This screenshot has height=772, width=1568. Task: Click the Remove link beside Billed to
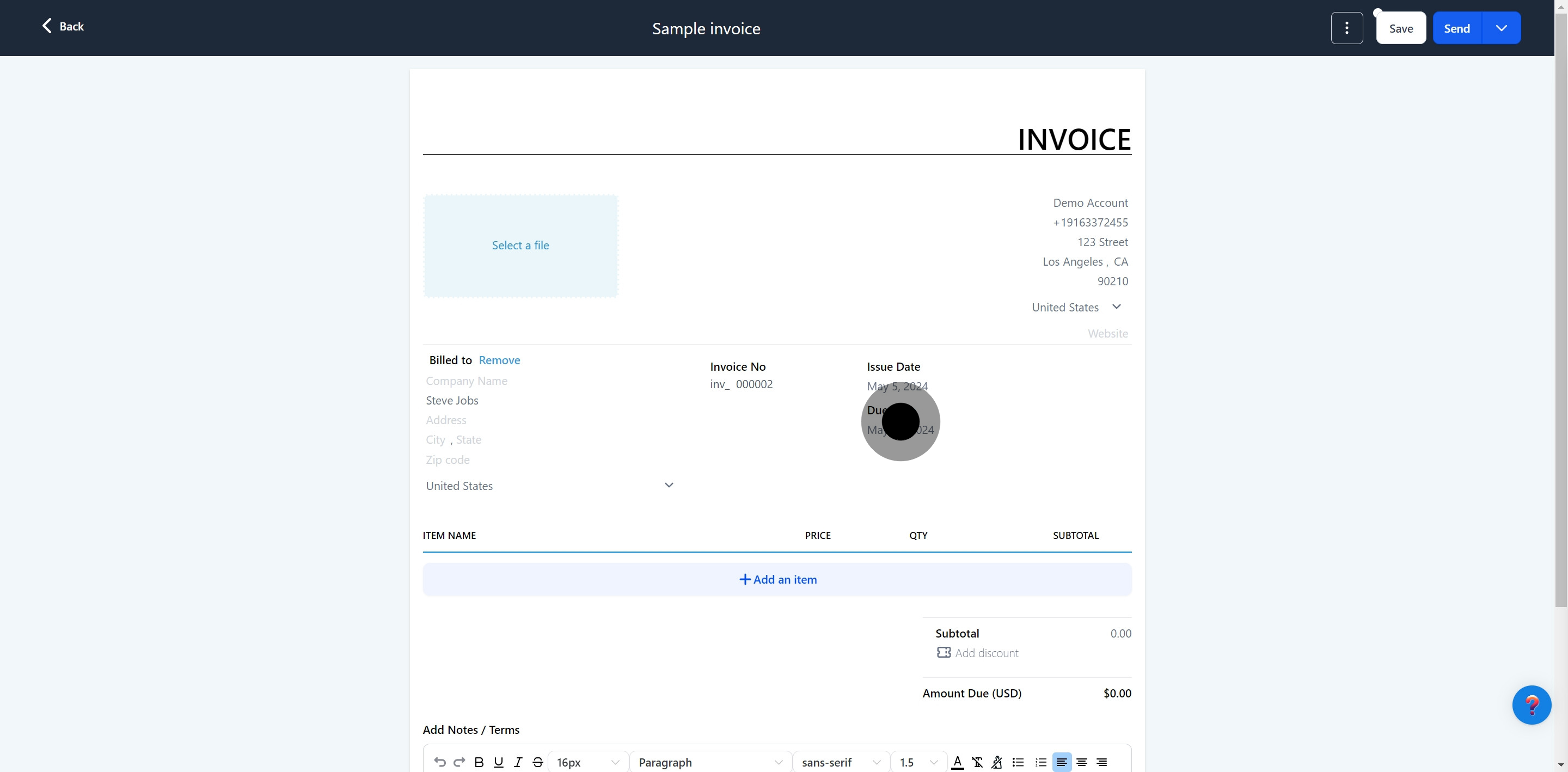(x=499, y=360)
